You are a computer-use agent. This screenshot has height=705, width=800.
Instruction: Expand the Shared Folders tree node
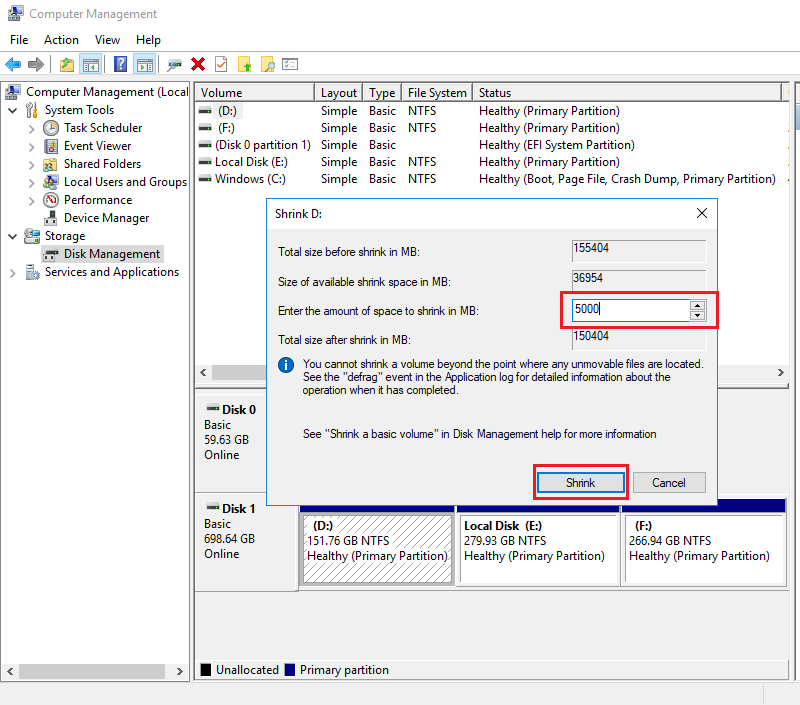click(32, 164)
